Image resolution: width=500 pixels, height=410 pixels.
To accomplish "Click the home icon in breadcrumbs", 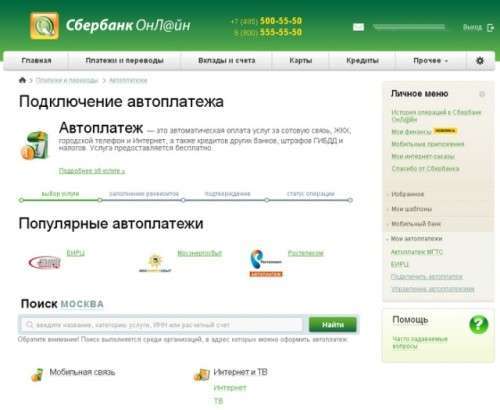I will point(22,80).
